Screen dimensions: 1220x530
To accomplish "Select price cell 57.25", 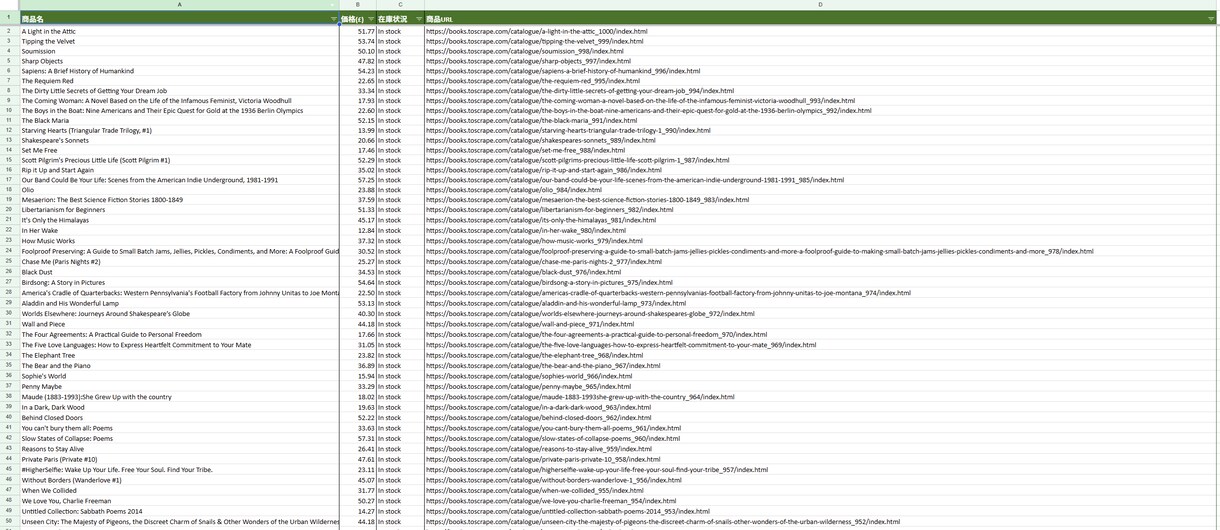I will coord(358,180).
